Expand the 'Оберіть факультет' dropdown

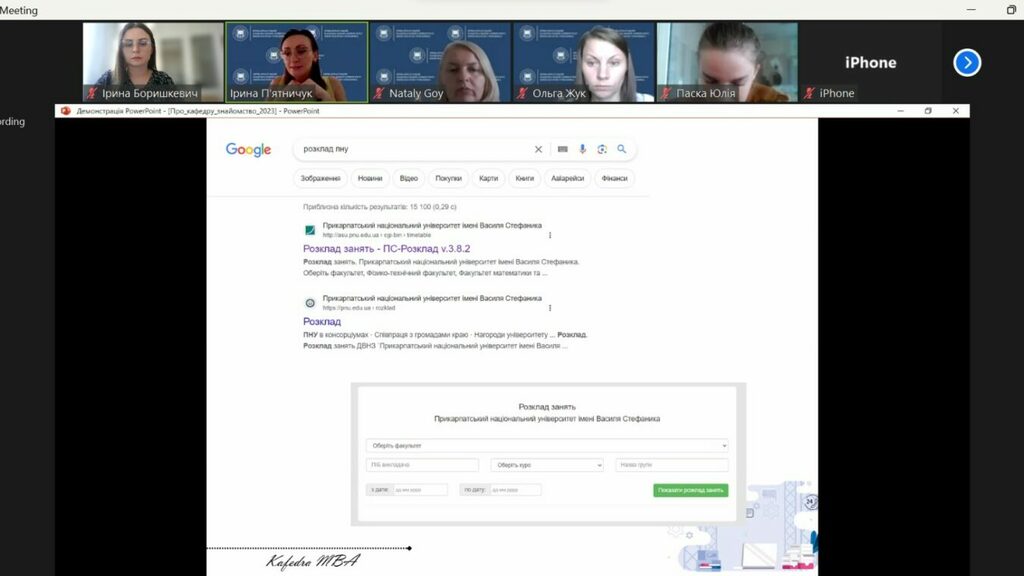(x=546, y=445)
